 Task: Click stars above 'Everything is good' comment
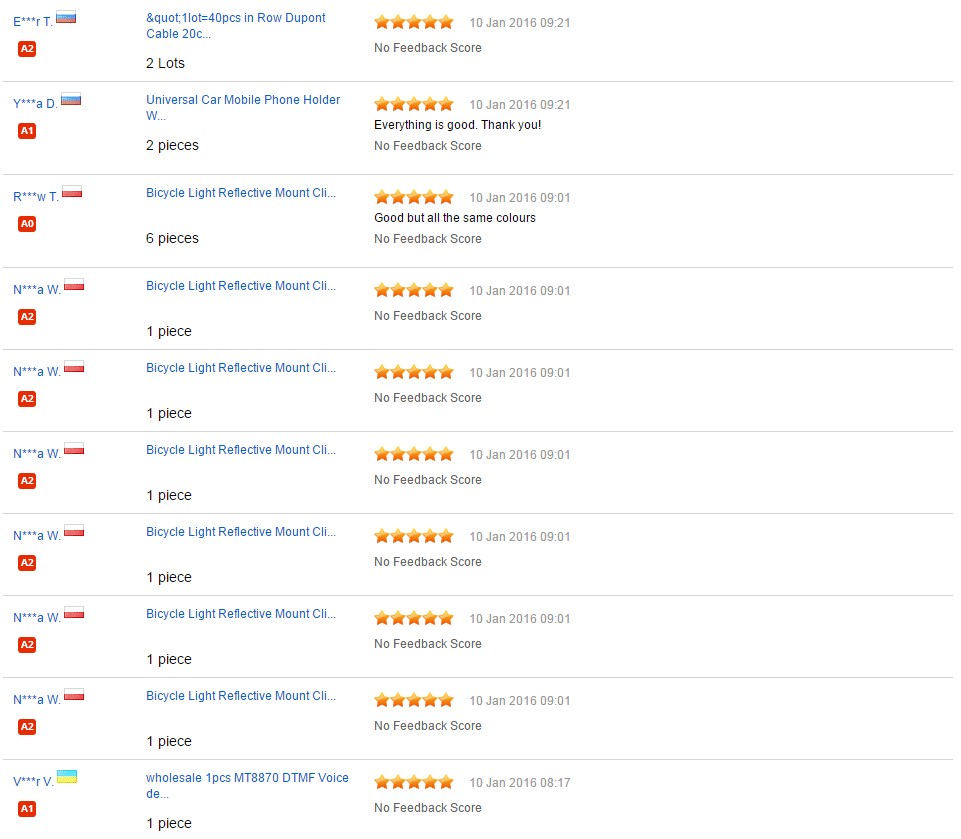[413, 104]
